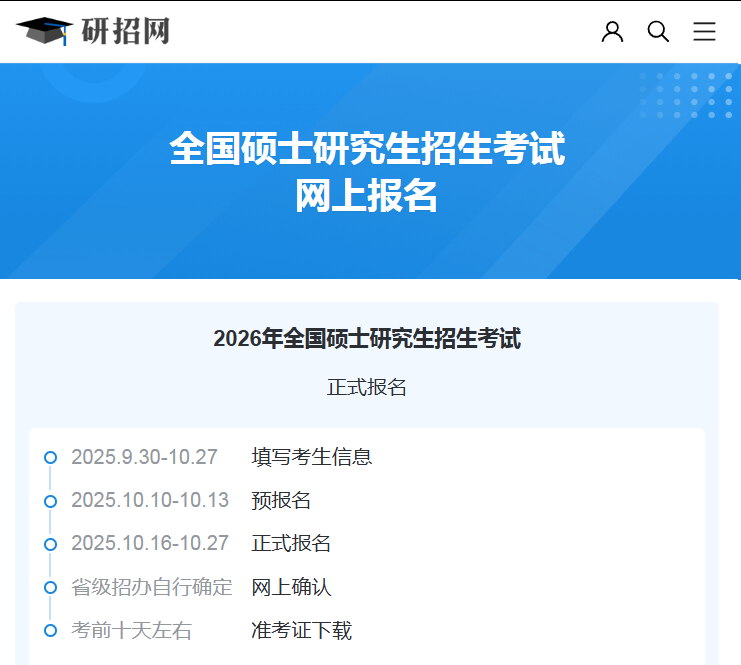Open the user account icon
The image size is (741, 665).
pyautogui.click(x=612, y=32)
